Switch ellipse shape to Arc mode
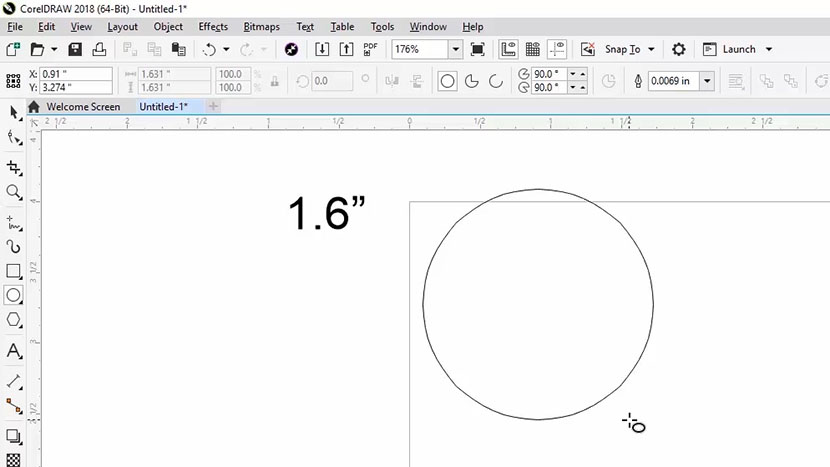This screenshot has width=830, height=467. pyautogui.click(x=494, y=81)
